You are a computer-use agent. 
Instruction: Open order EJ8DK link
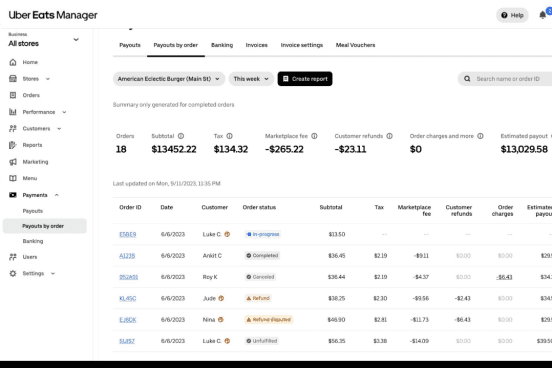pos(128,320)
